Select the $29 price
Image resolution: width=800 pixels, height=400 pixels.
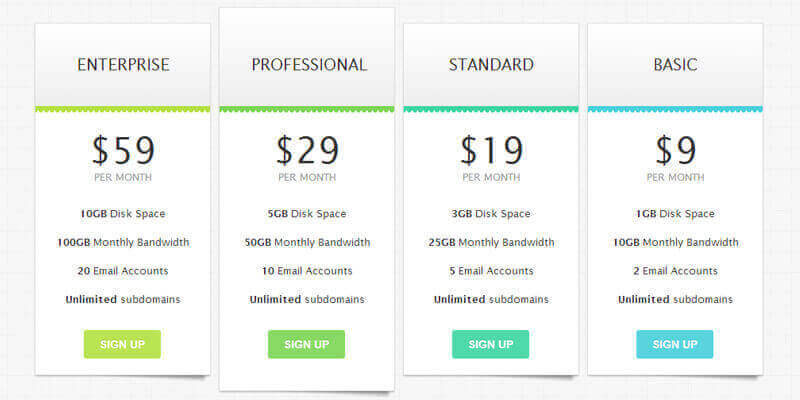(x=308, y=150)
